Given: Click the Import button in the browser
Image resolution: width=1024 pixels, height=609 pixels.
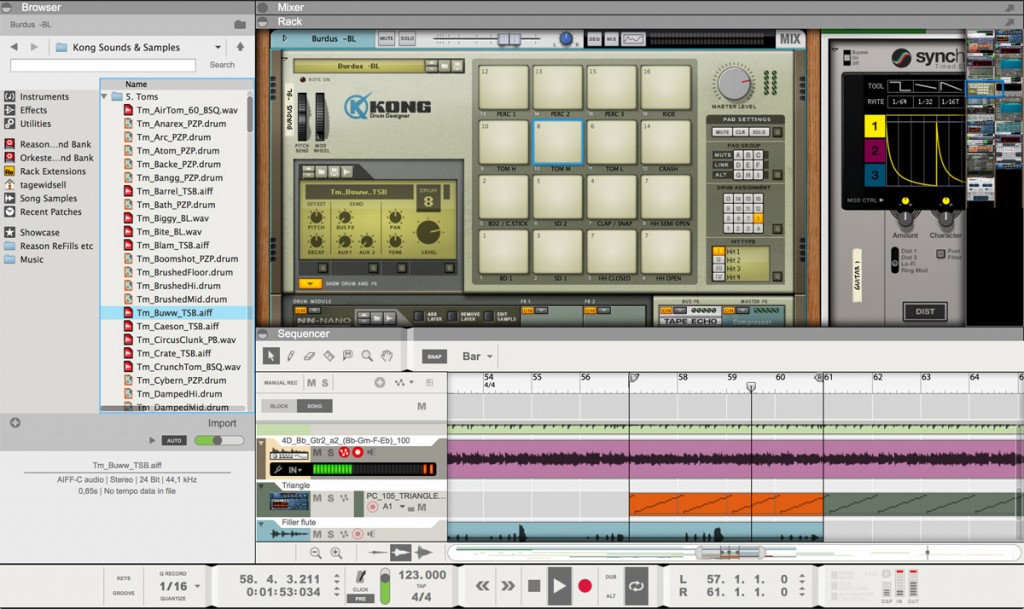Looking at the screenshot, I should 222,422.
